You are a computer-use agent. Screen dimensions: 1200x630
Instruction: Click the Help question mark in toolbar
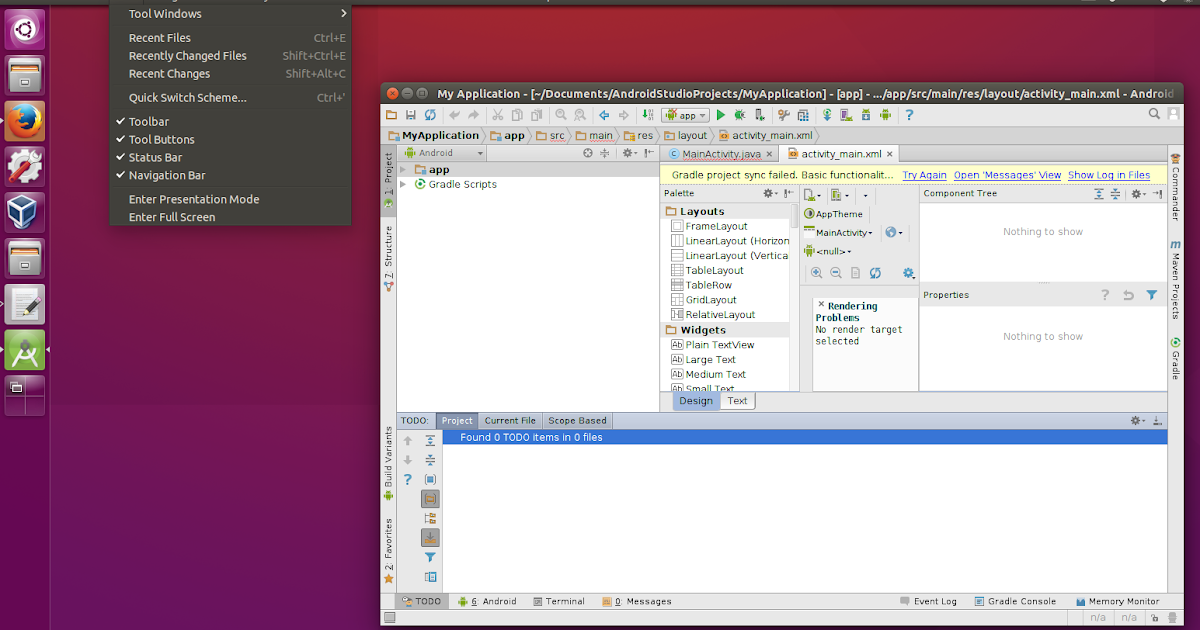click(909, 115)
